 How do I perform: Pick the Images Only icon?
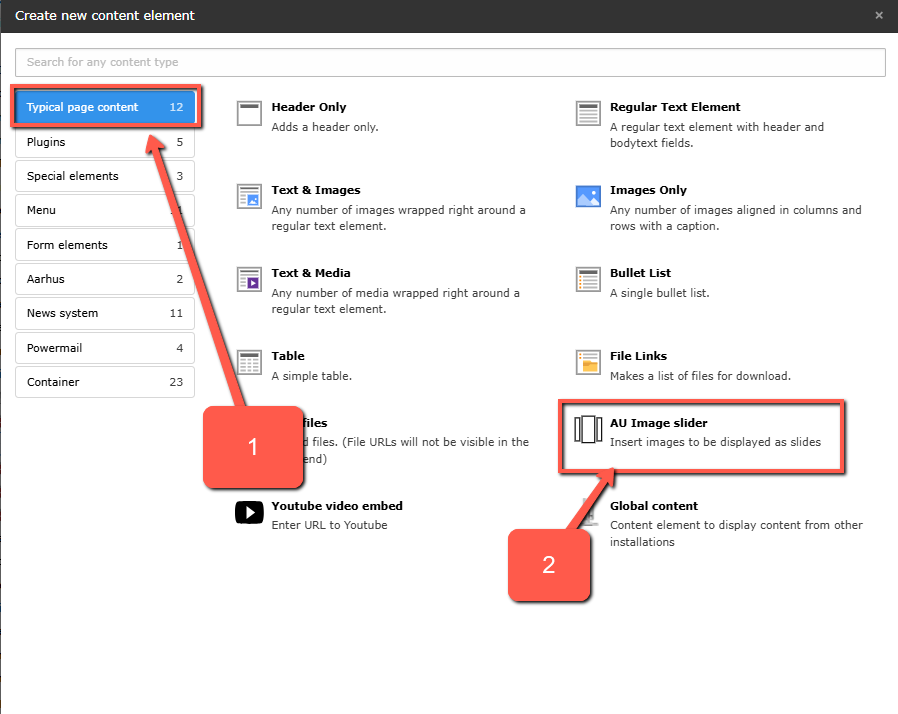tap(588, 197)
